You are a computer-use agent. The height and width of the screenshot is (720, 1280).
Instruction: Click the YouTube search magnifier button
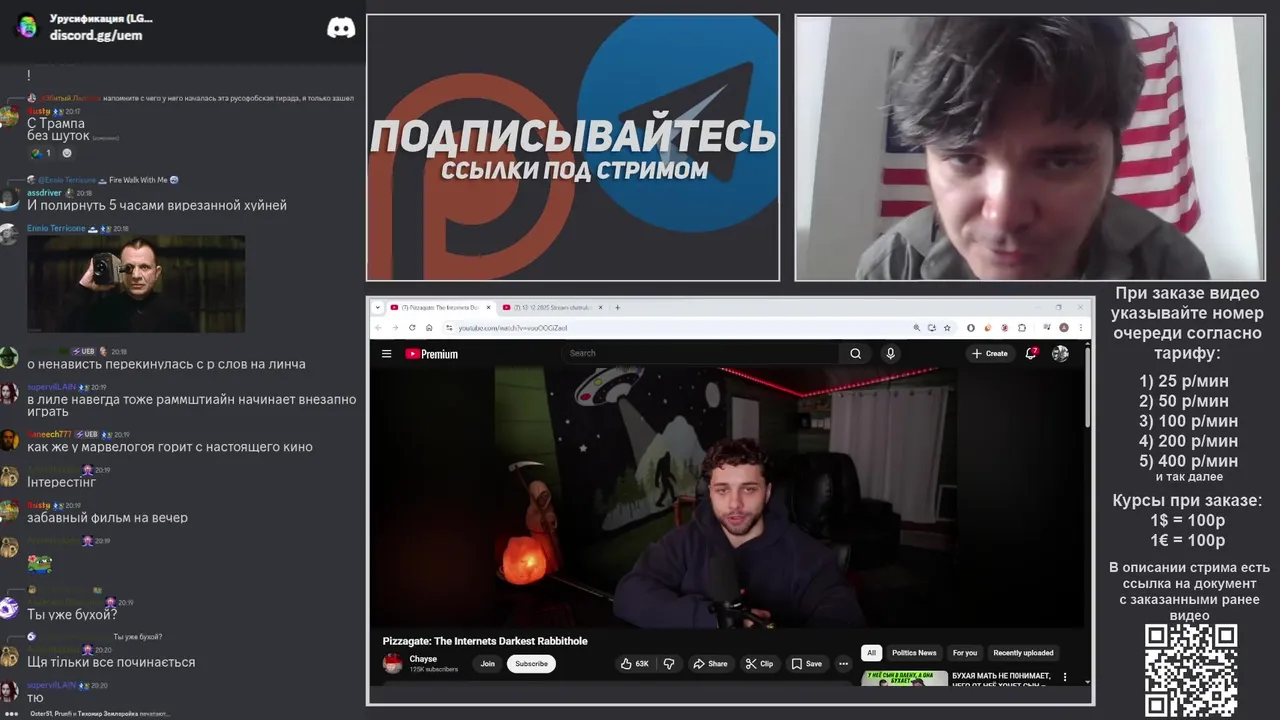(855, 353)
